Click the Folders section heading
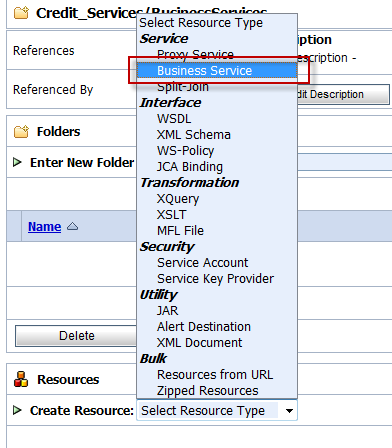 click(x=58, y=132)
